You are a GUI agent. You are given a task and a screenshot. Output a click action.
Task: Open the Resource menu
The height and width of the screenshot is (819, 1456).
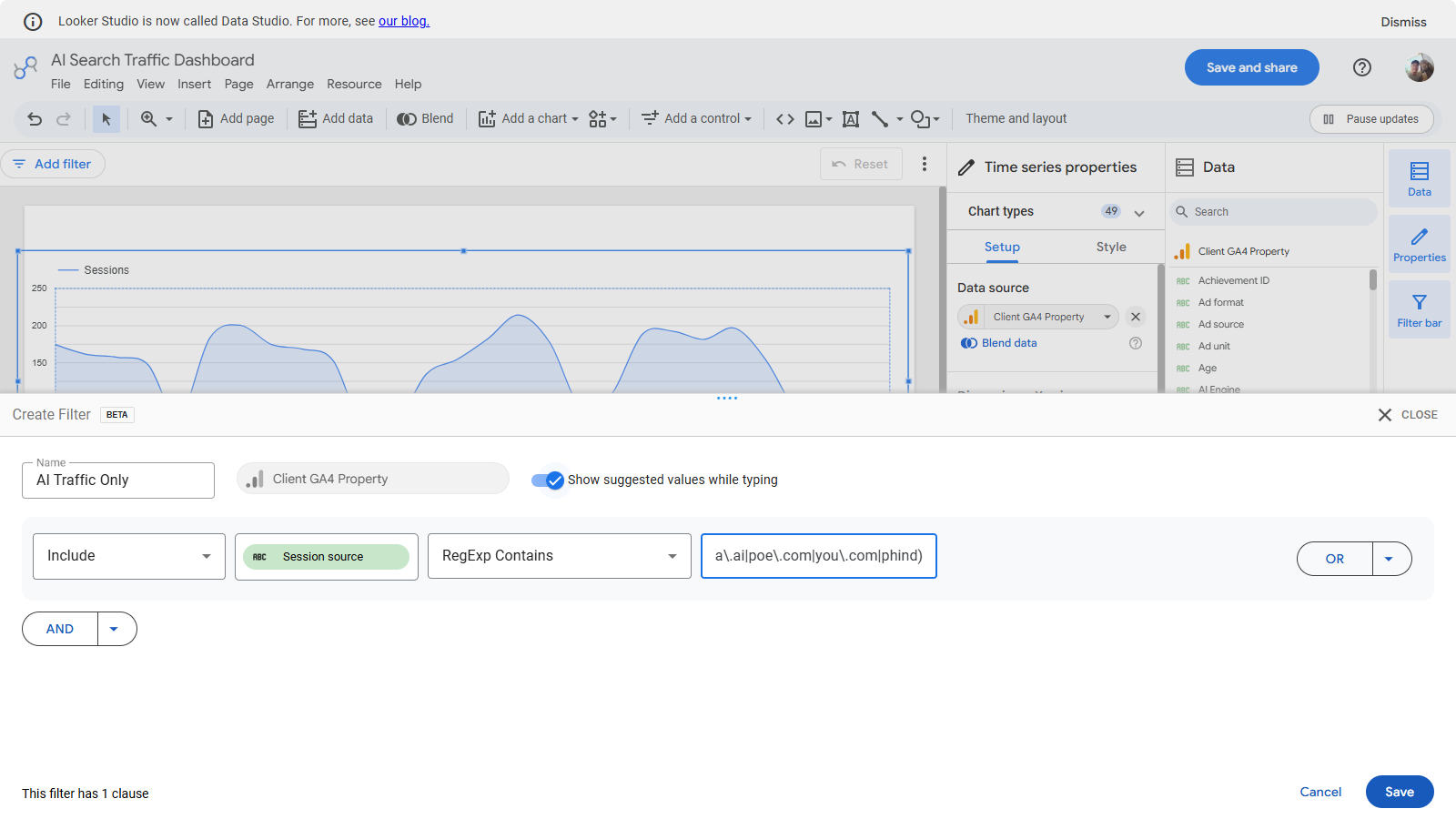pyautogui.click(x=354, y=84)
